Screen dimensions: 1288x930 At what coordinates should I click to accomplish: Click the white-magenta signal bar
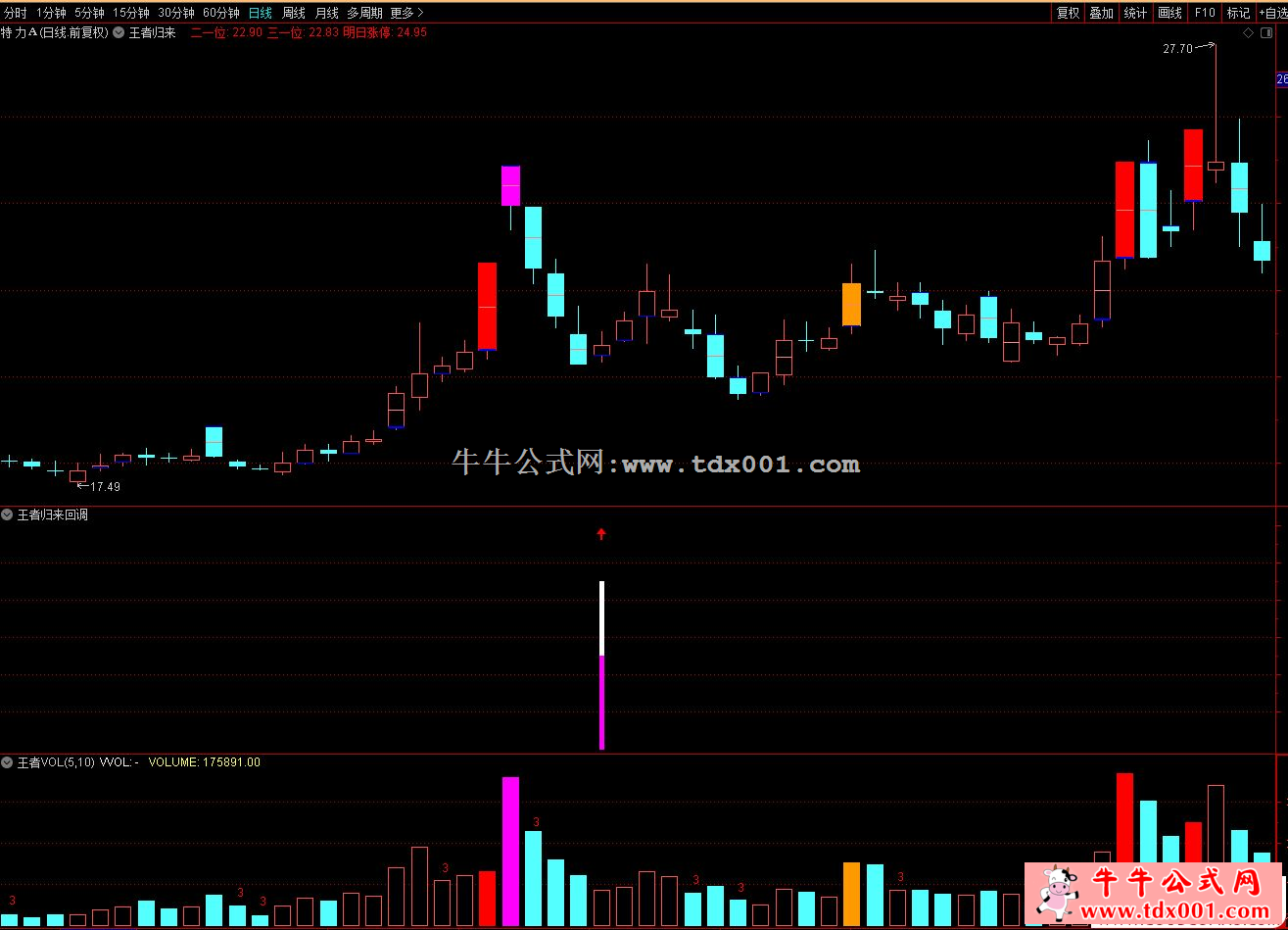coord(601,665)
